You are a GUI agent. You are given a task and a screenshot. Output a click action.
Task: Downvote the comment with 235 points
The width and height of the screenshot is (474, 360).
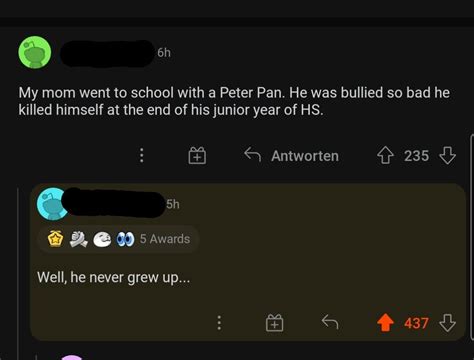point(447,156)
